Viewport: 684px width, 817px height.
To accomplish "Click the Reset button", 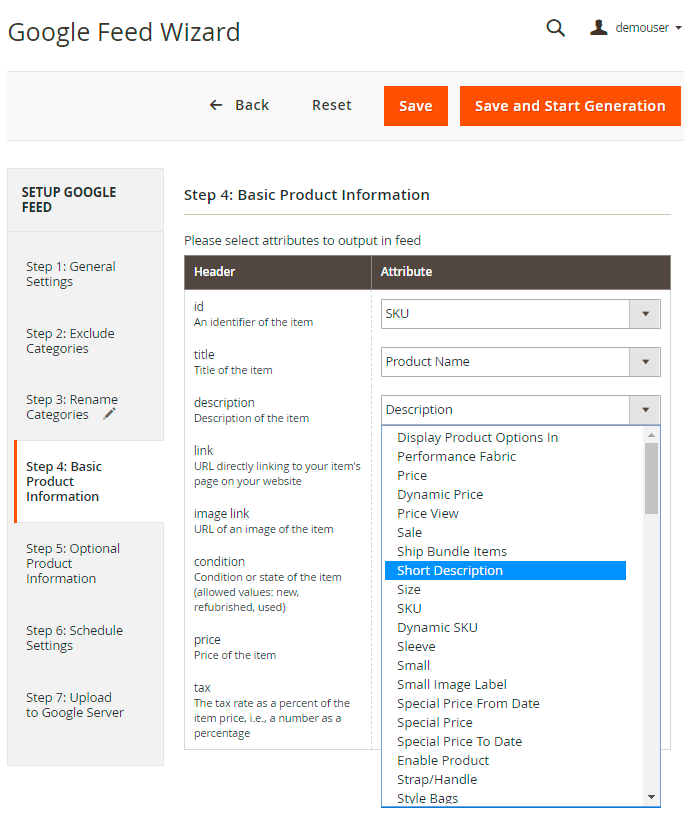I will point(331,105).
